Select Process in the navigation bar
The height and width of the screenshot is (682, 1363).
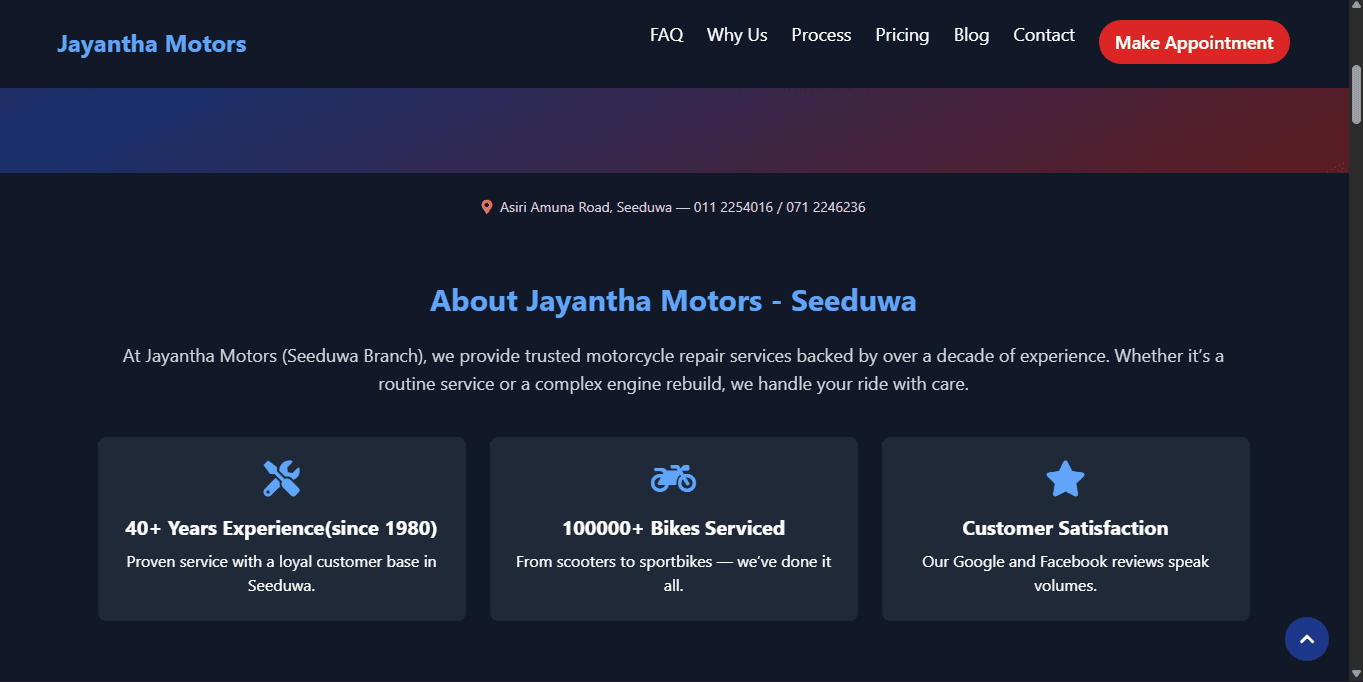(x=821, y=34)
